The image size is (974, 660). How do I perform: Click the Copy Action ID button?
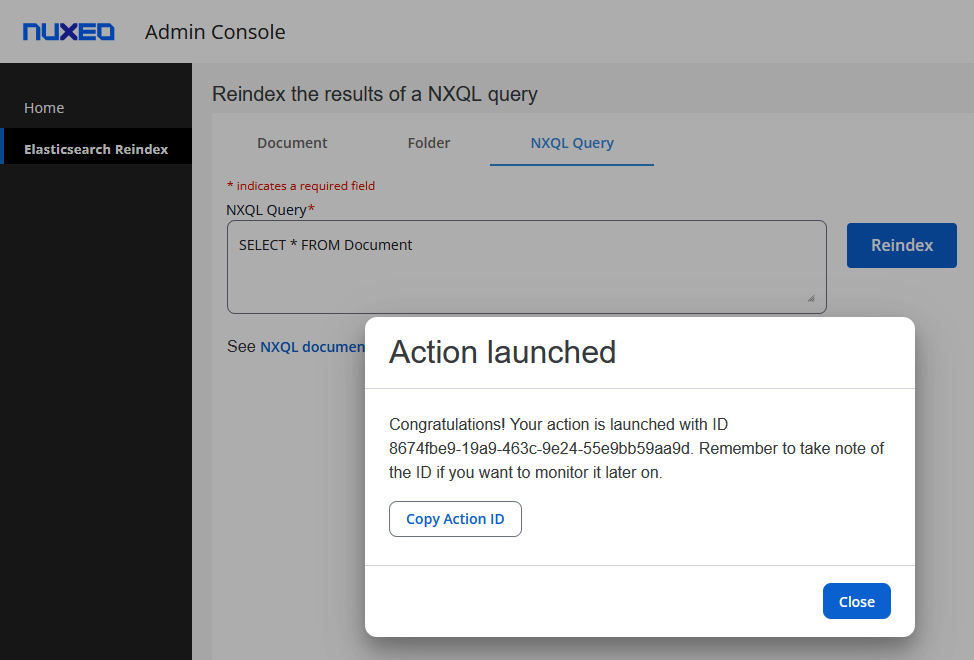pos(455,519)
